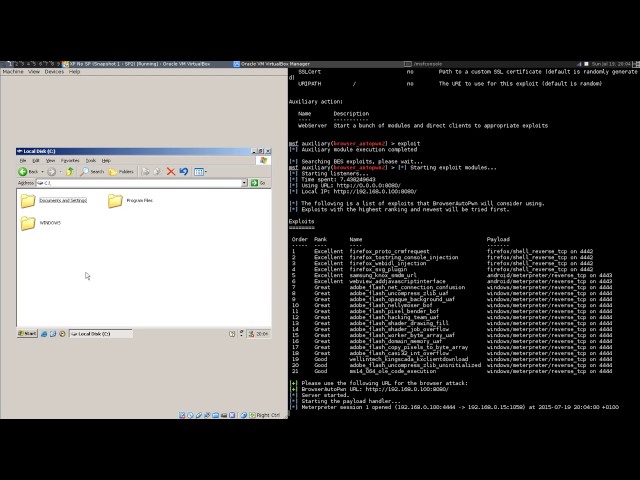Open the File menu in Explorer

(x=23, y=160)
